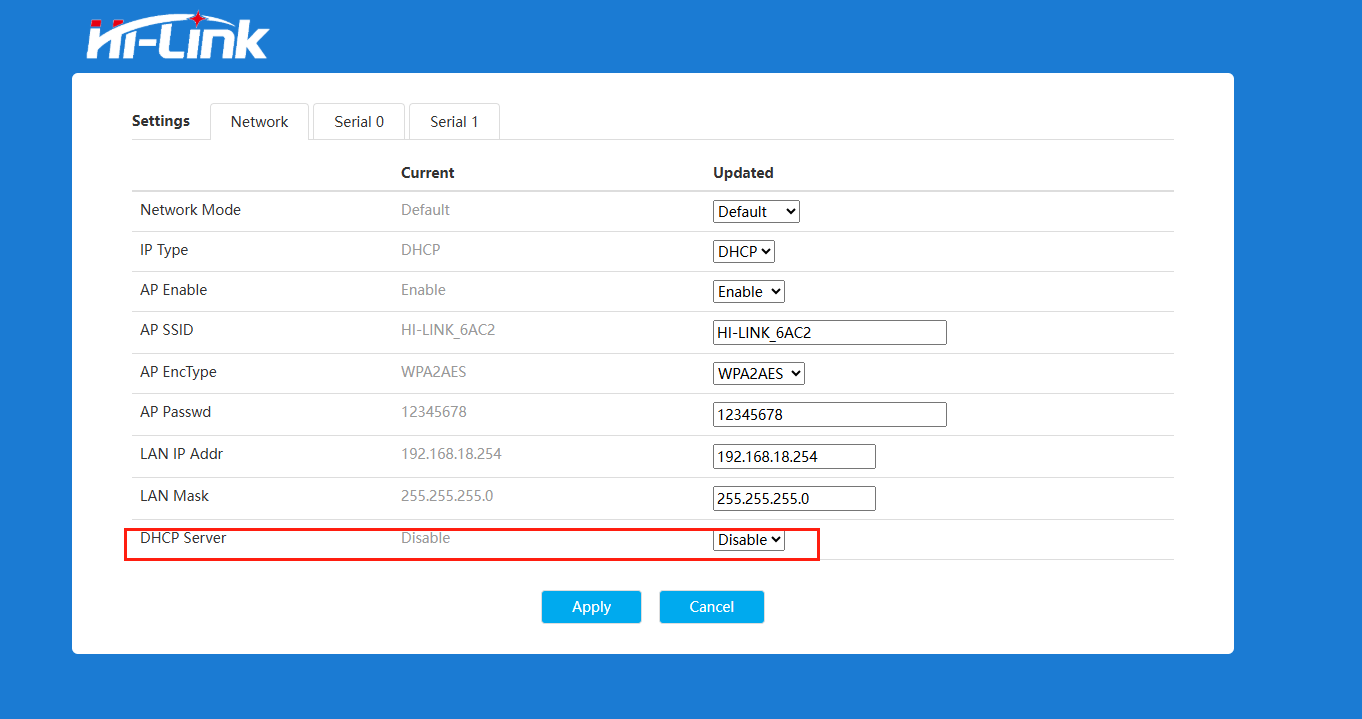
Task: Click current Network Mode value Default
Action: (x=425, y=210)
